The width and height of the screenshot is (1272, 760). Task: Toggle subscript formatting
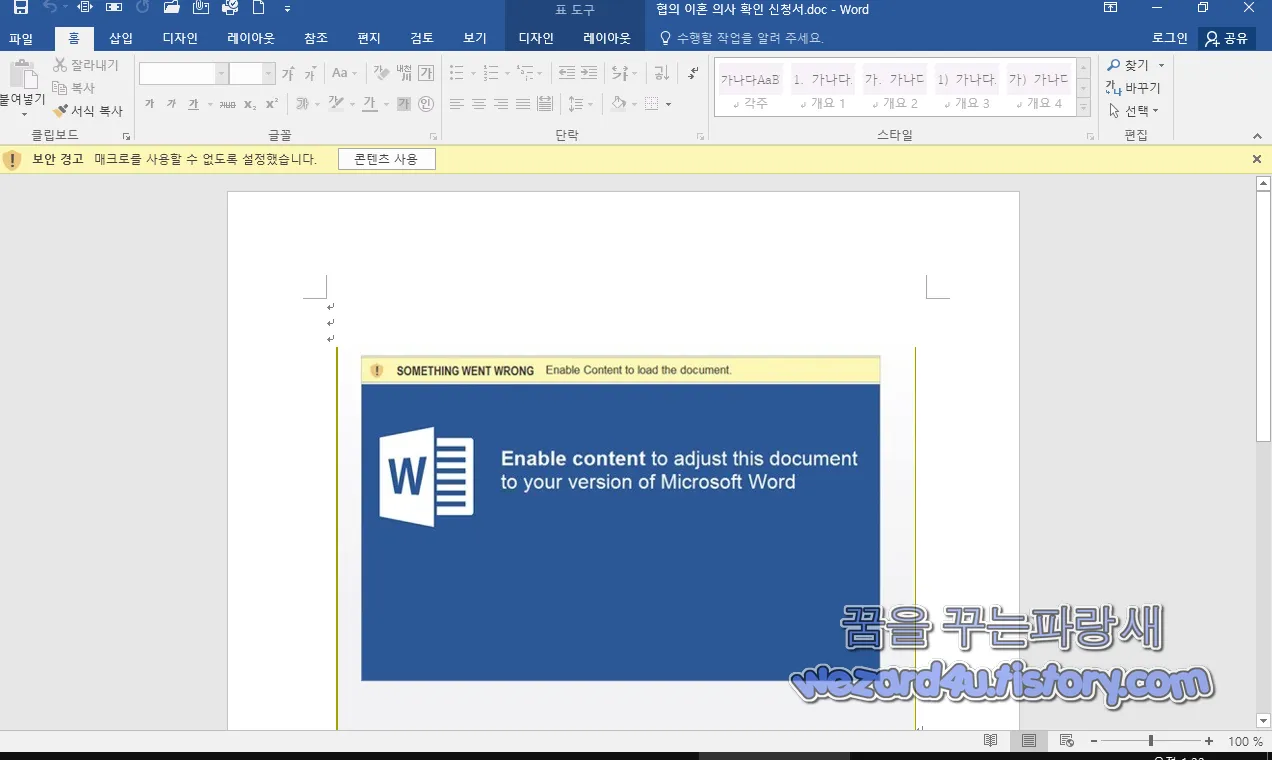click(250, 104)
